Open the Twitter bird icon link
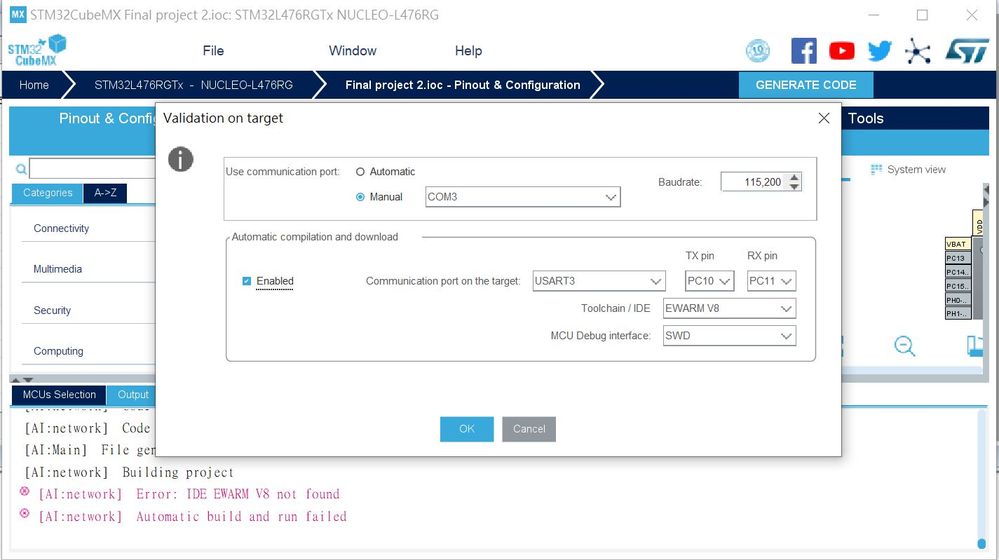 (x=880, y=50)
